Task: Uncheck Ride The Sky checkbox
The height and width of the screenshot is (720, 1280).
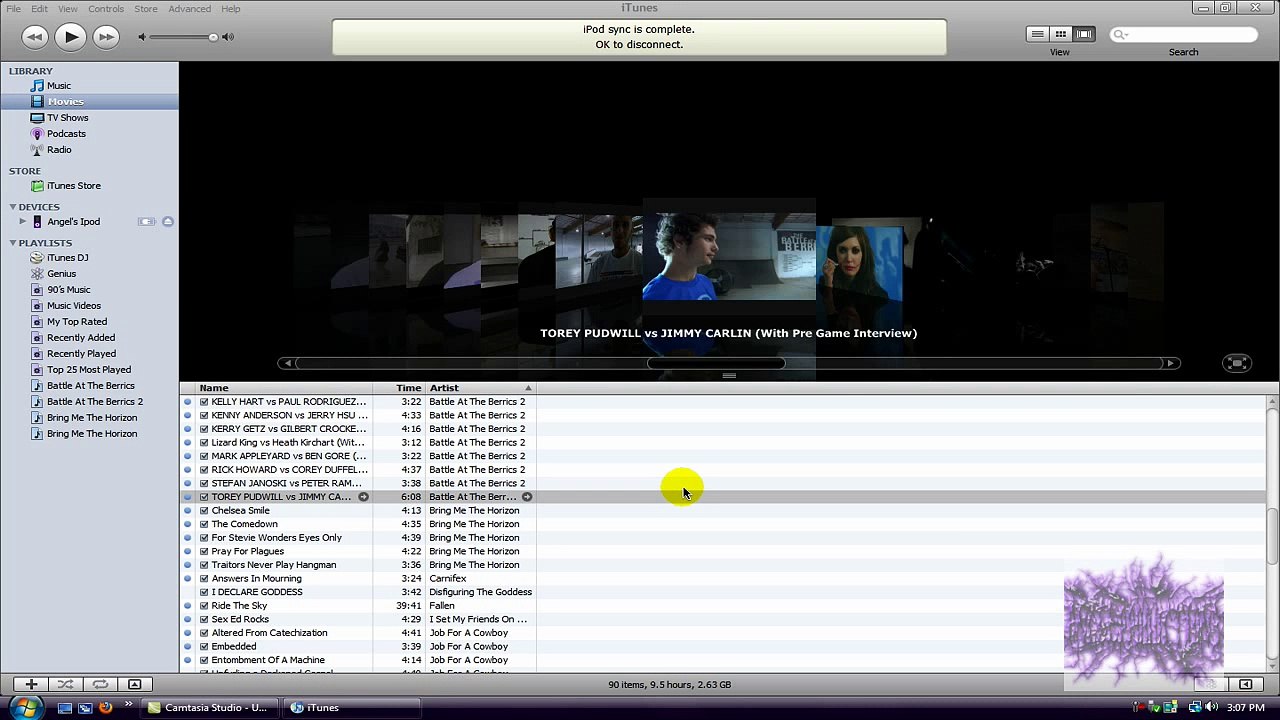Action: coord(204,606)
